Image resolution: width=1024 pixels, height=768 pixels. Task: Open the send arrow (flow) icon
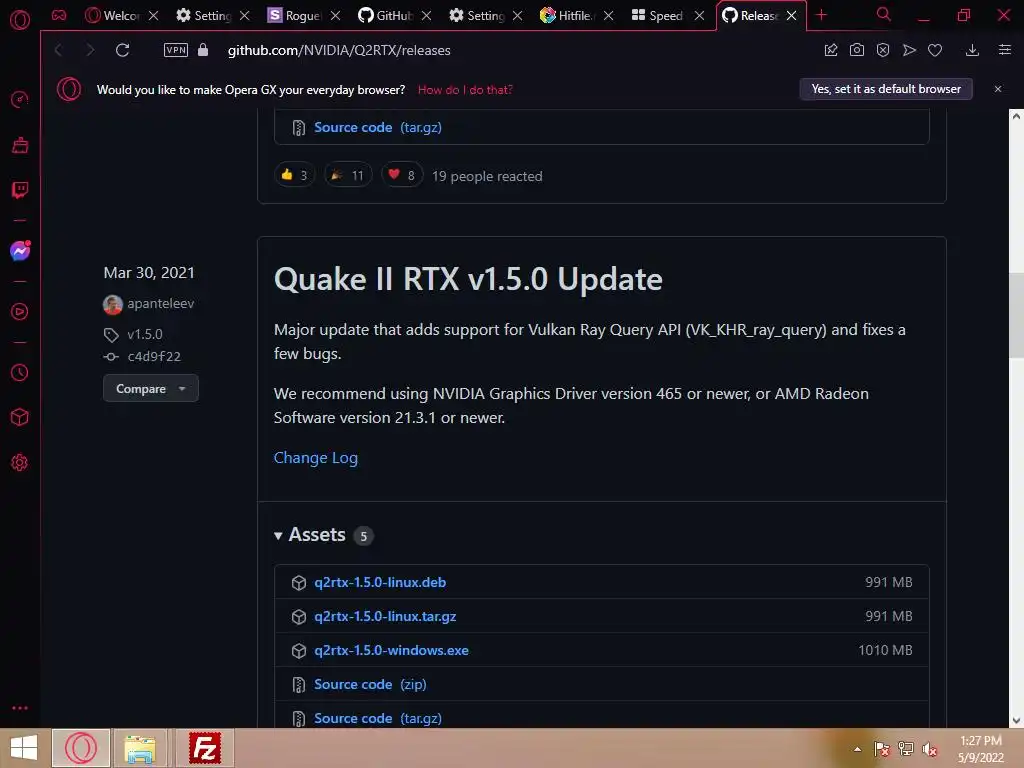click(x=909, y=50)
